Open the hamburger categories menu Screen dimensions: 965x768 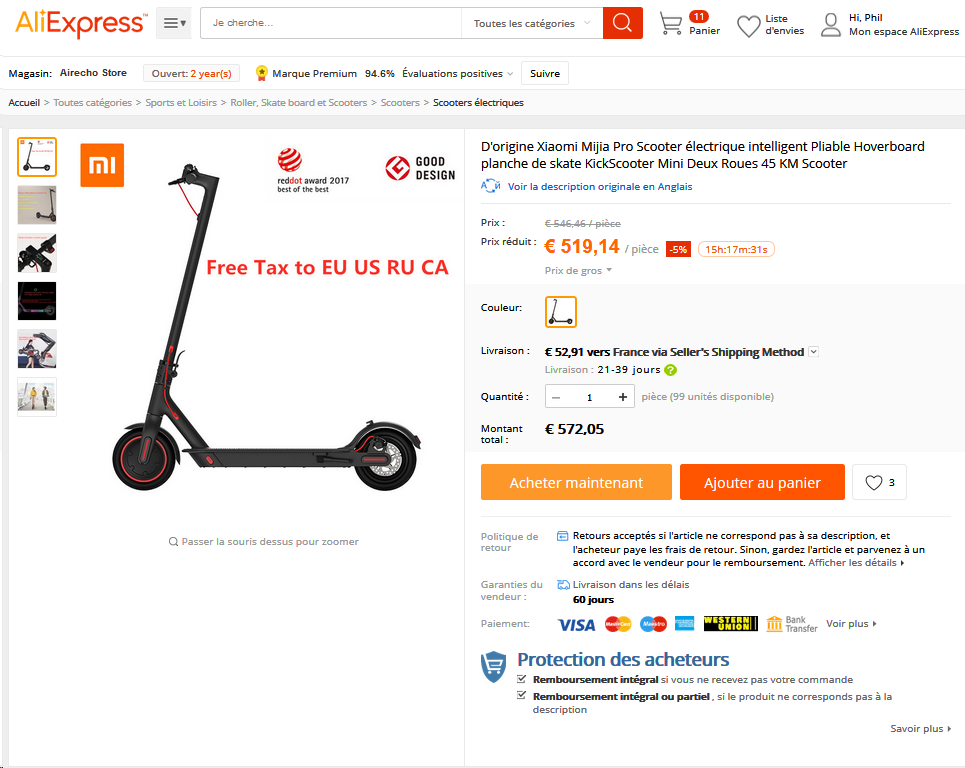click(174, 23)
